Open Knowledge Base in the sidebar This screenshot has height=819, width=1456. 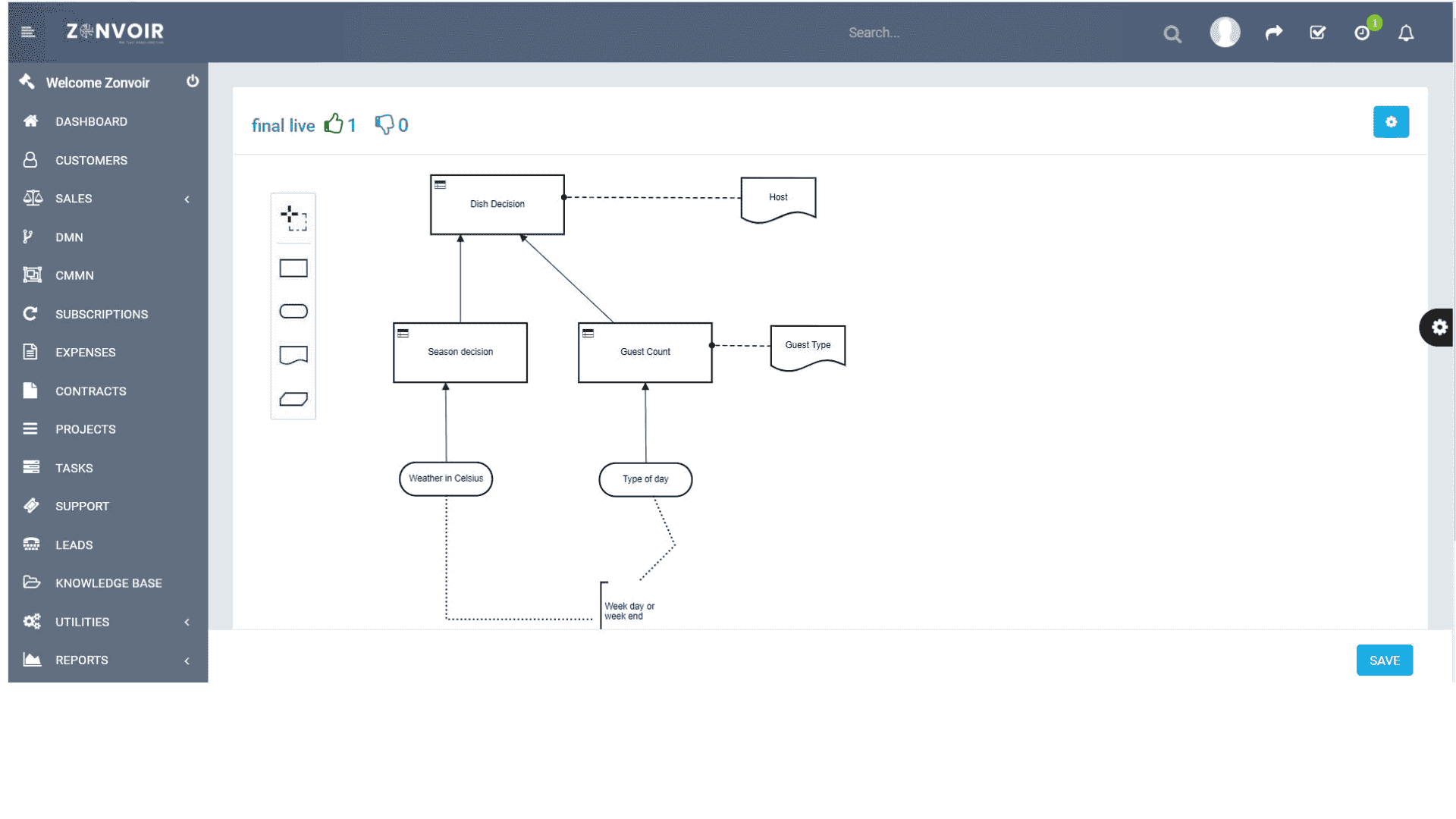click(x=108, y=583)
